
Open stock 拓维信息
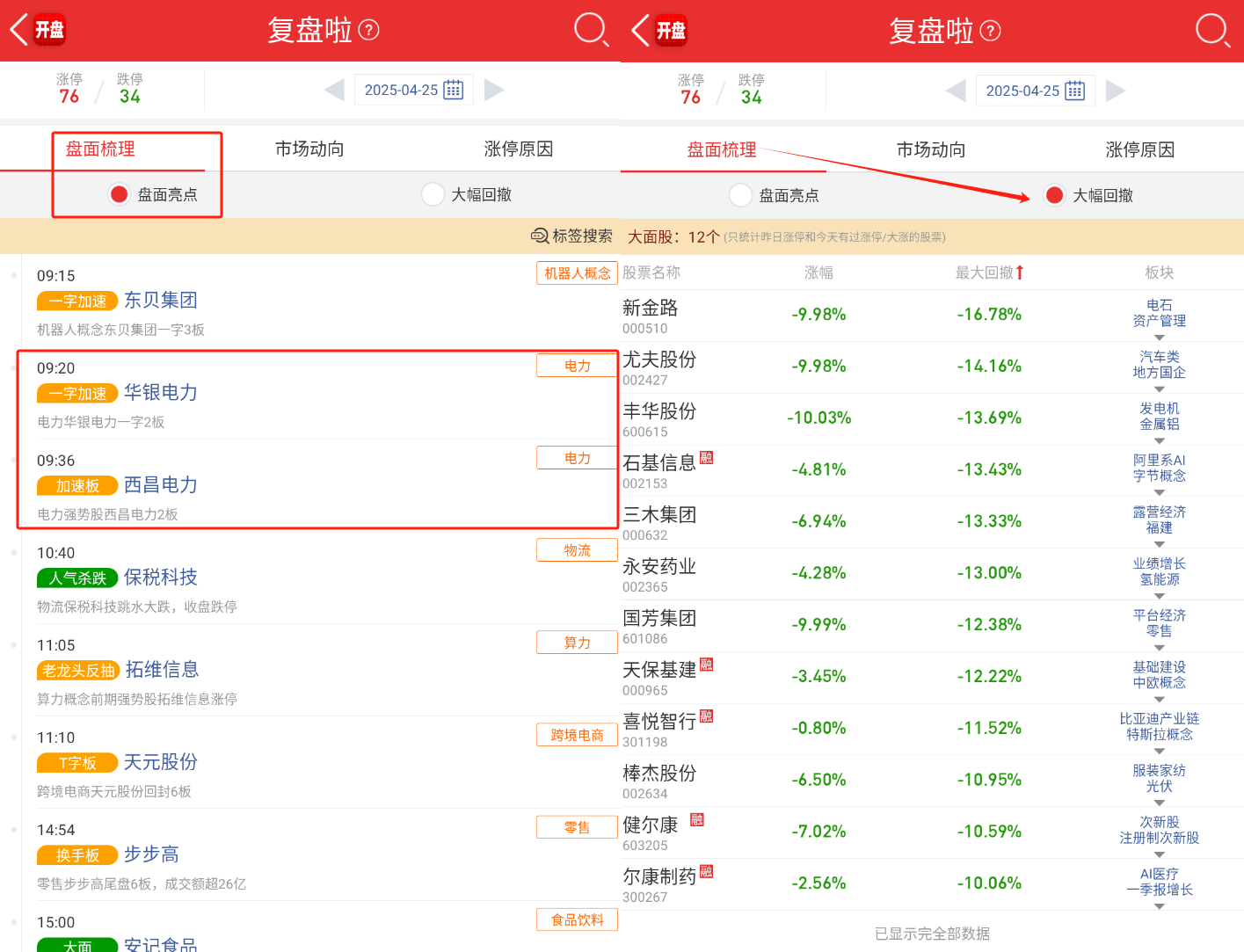tap(163, 669)
